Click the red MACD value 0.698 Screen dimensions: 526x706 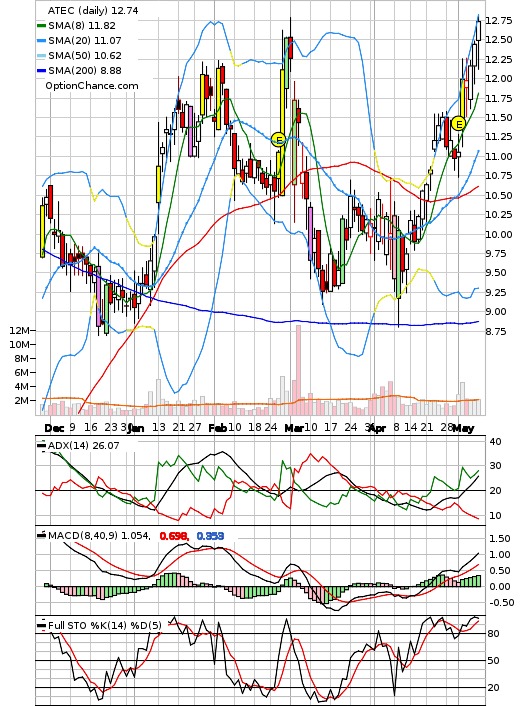click(x=174, y=536)
